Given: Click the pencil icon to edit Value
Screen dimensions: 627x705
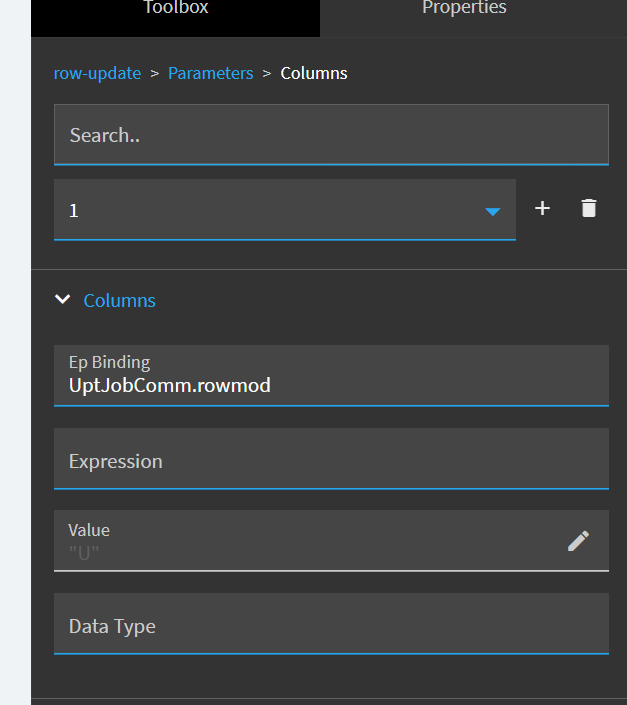Looking at the screenshot, I should [x=578, y=541].
